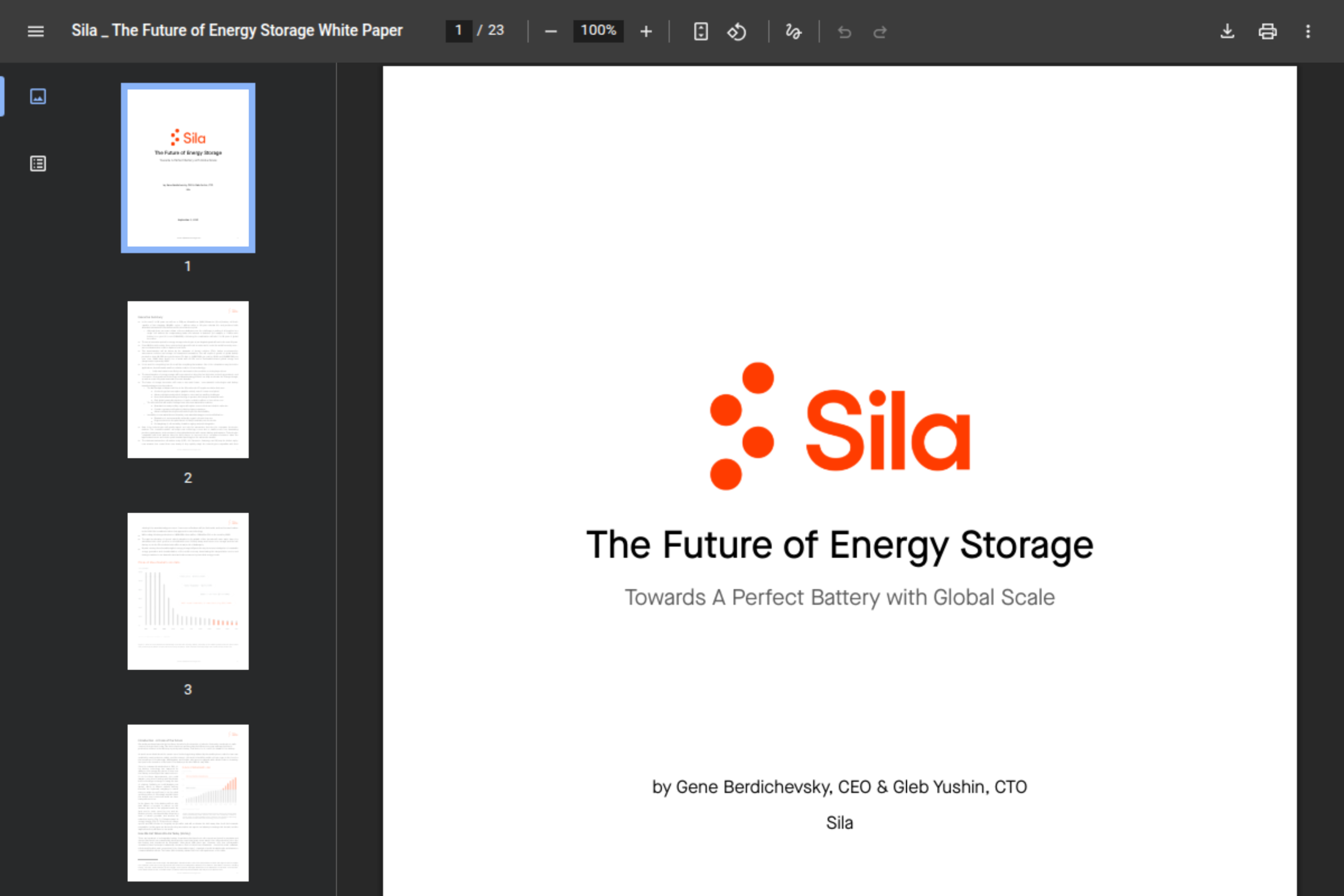
Task: Zoom in with the plus button
Action: tap(646, 31)
